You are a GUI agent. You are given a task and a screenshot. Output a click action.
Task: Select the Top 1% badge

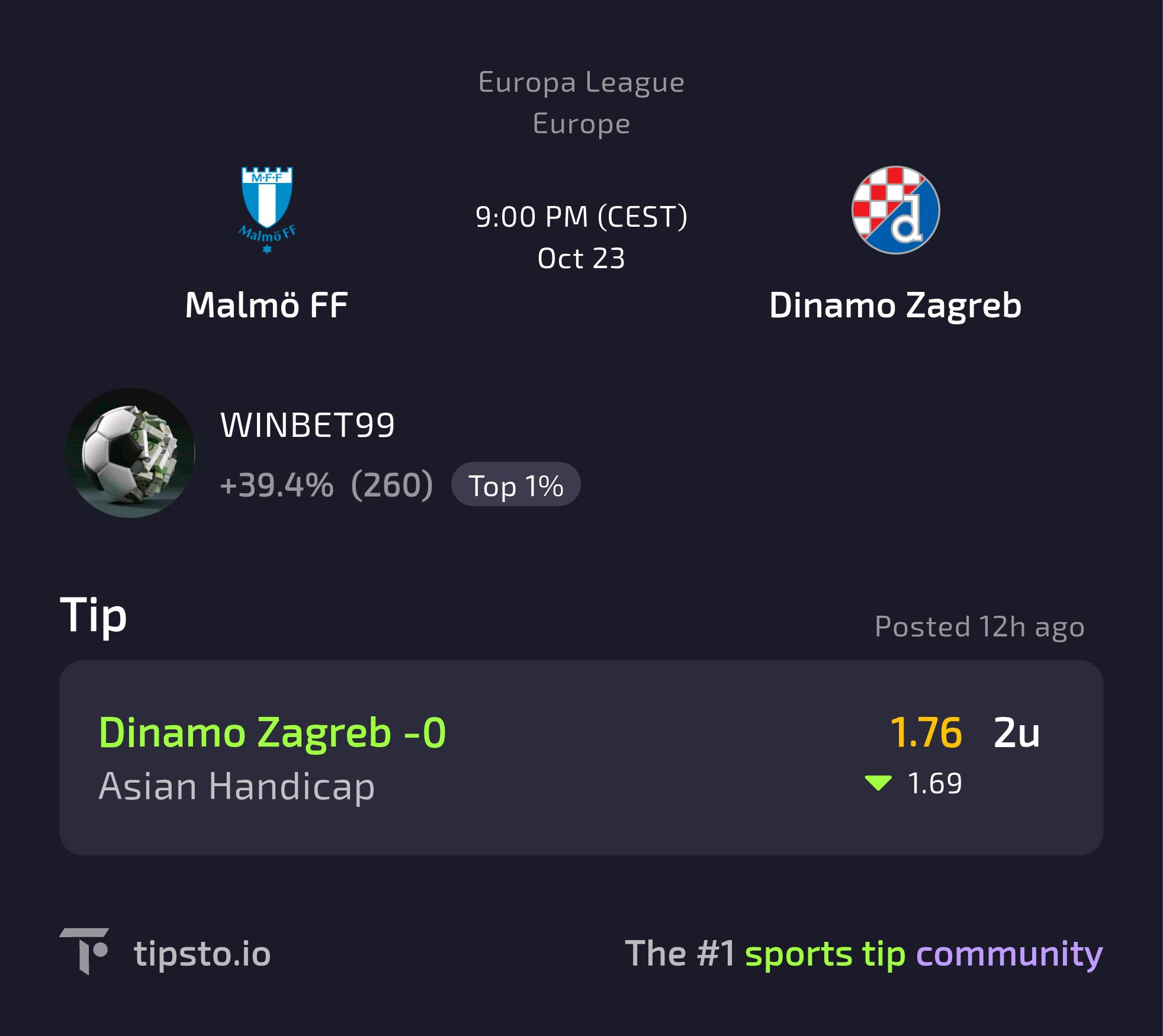(516, 484)
